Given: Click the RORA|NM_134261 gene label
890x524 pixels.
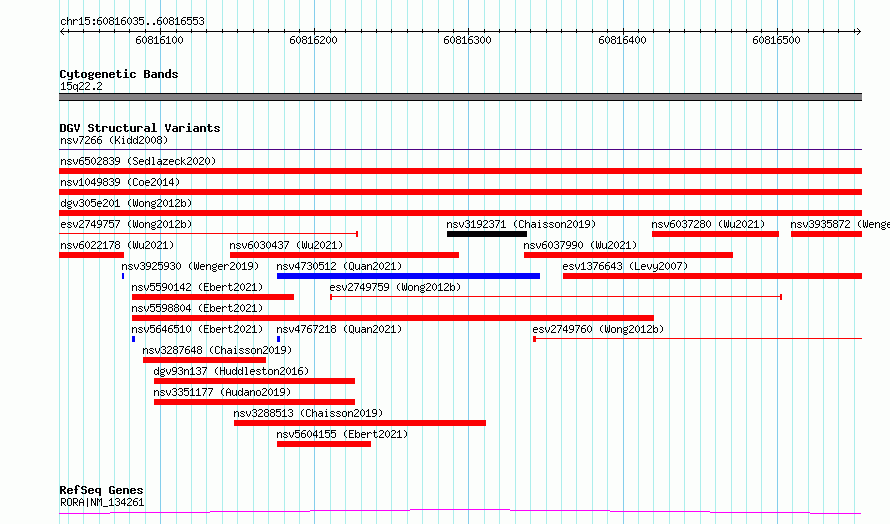Looking at the screenshot, I should [x=102, y=502].
